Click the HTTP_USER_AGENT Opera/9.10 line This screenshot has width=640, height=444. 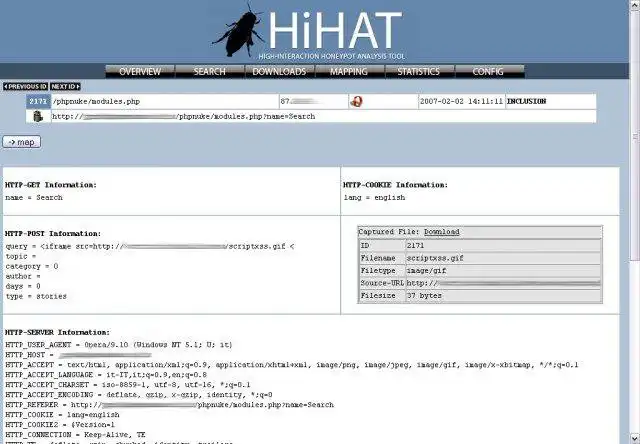[x=119, y=345]
